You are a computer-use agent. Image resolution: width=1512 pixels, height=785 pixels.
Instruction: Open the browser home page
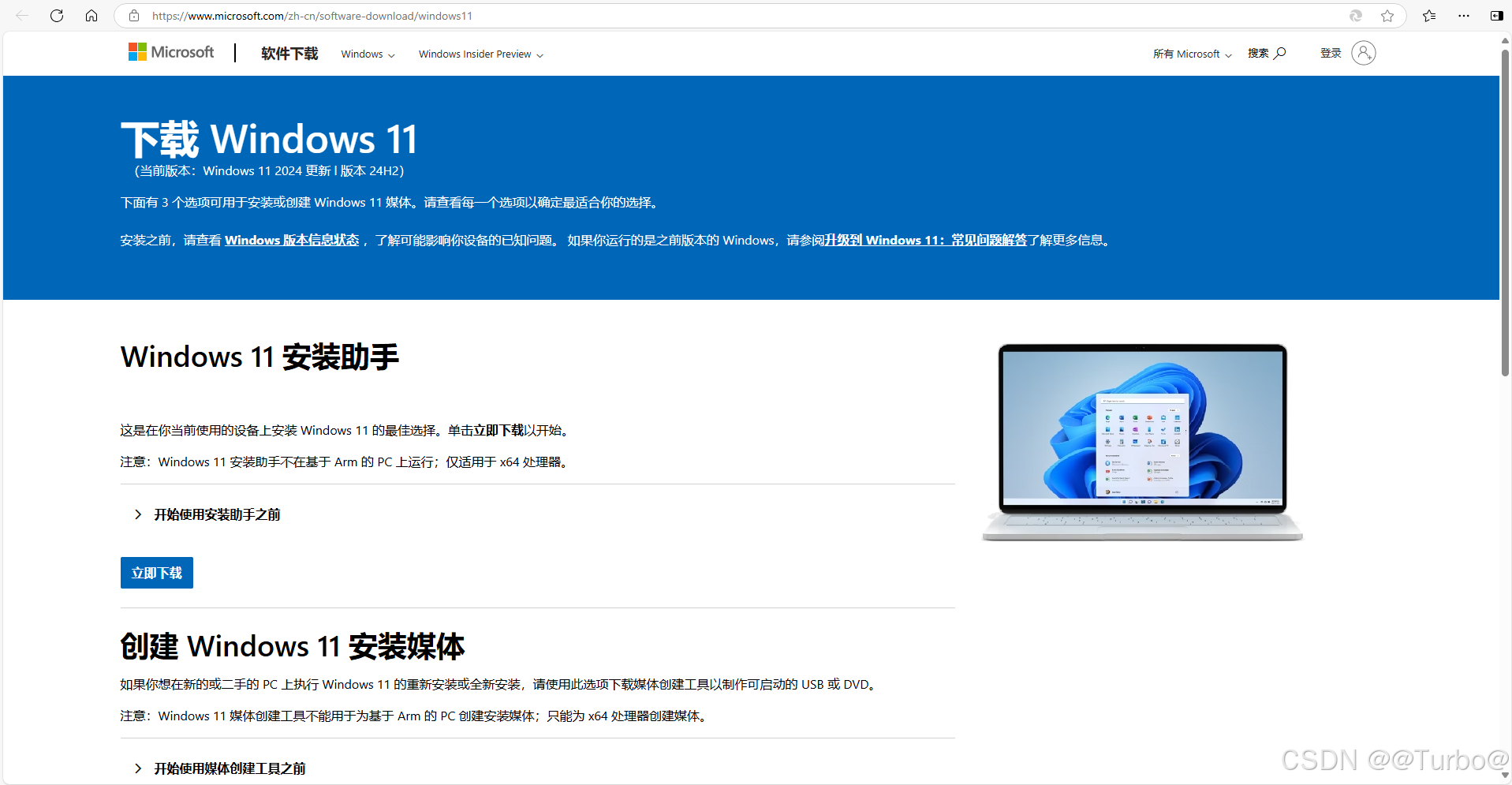coord(91,16)
